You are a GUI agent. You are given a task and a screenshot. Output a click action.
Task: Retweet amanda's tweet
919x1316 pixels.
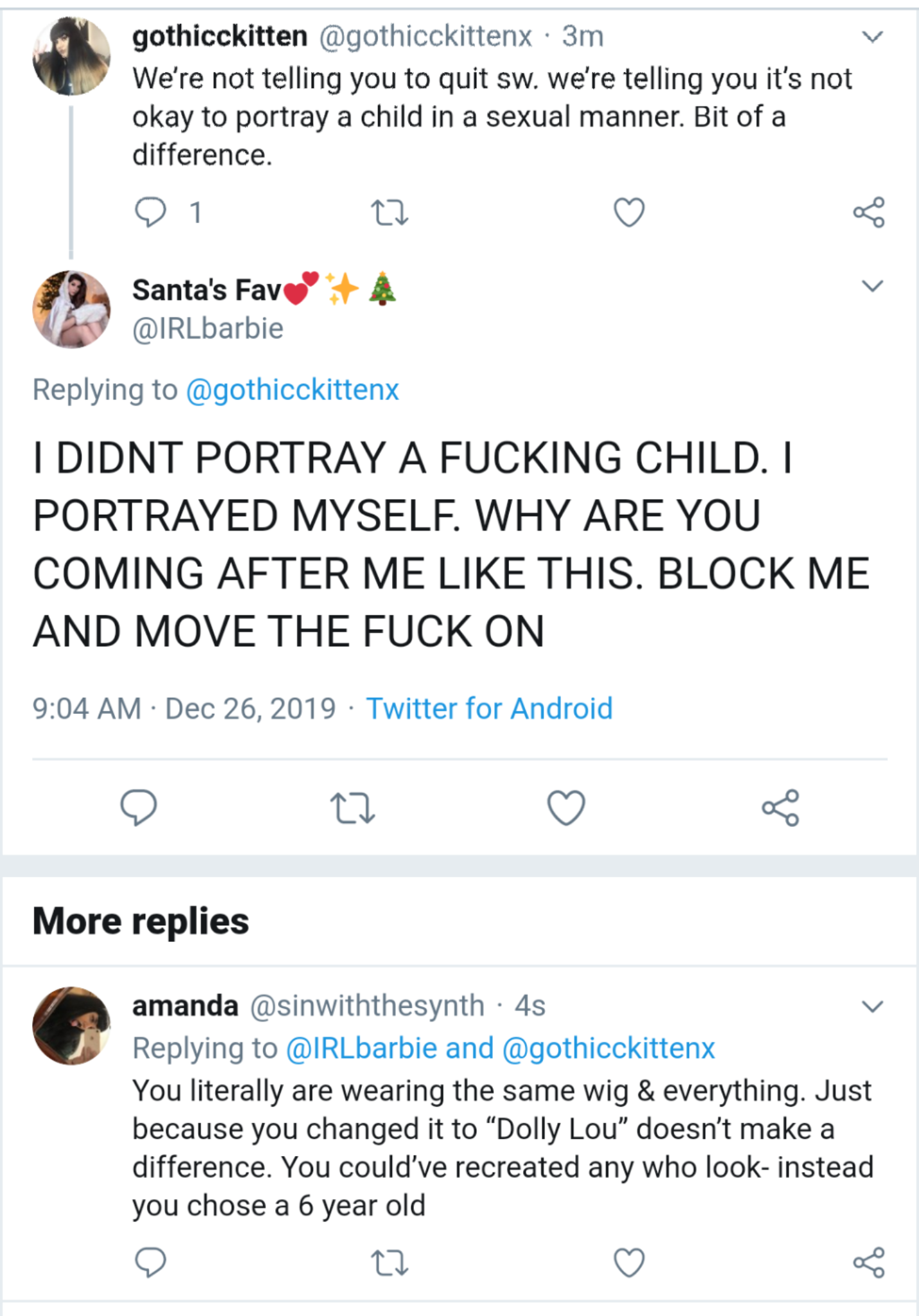pos(389,1263)
